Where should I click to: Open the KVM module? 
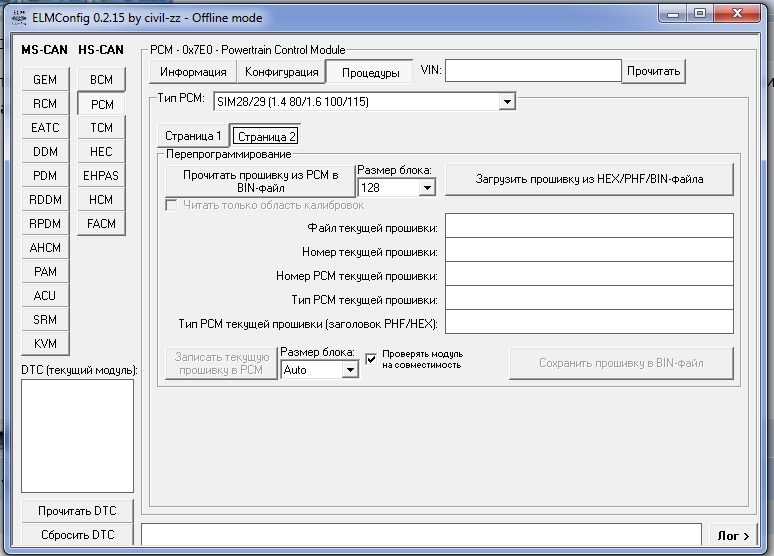click(x=45, y=344)
